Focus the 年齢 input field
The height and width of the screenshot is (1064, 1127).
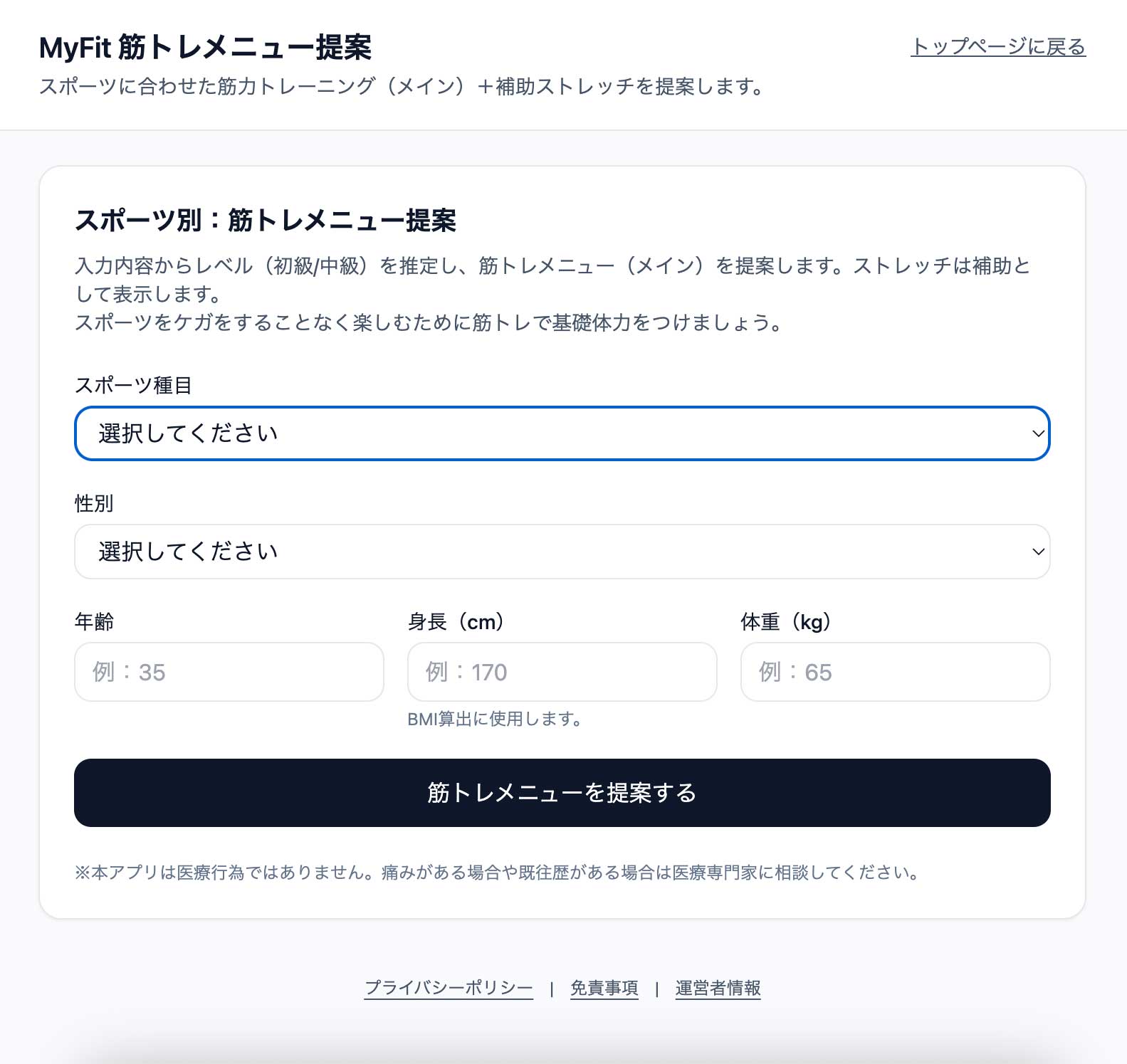pos(229,672)
